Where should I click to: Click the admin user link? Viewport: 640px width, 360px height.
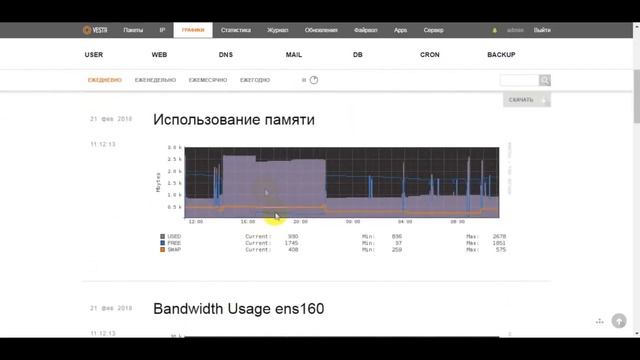515,30
